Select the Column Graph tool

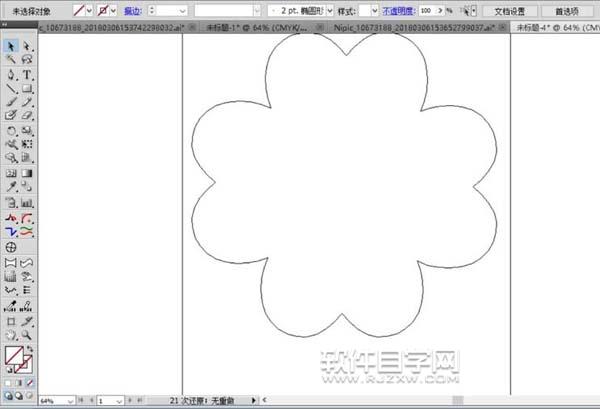[27, 203]
